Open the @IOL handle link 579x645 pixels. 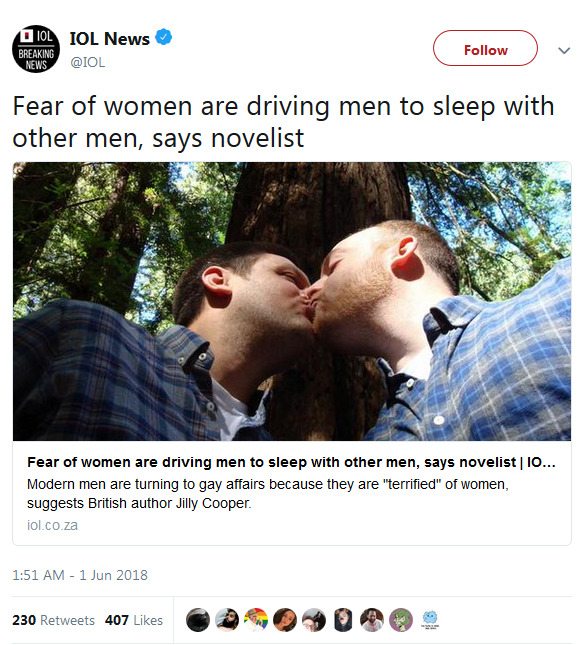(x=88, y=62)
